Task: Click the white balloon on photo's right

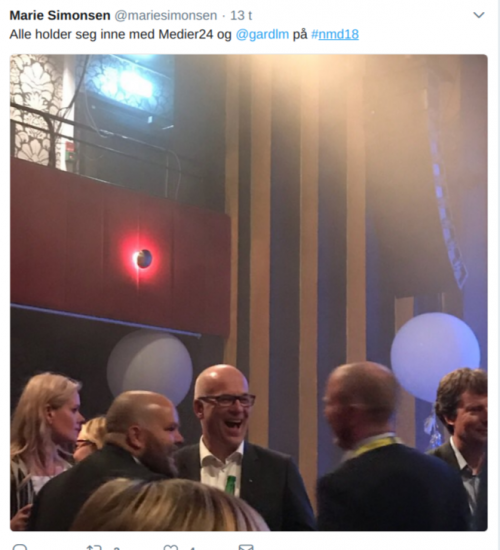Action: point(435,357)
